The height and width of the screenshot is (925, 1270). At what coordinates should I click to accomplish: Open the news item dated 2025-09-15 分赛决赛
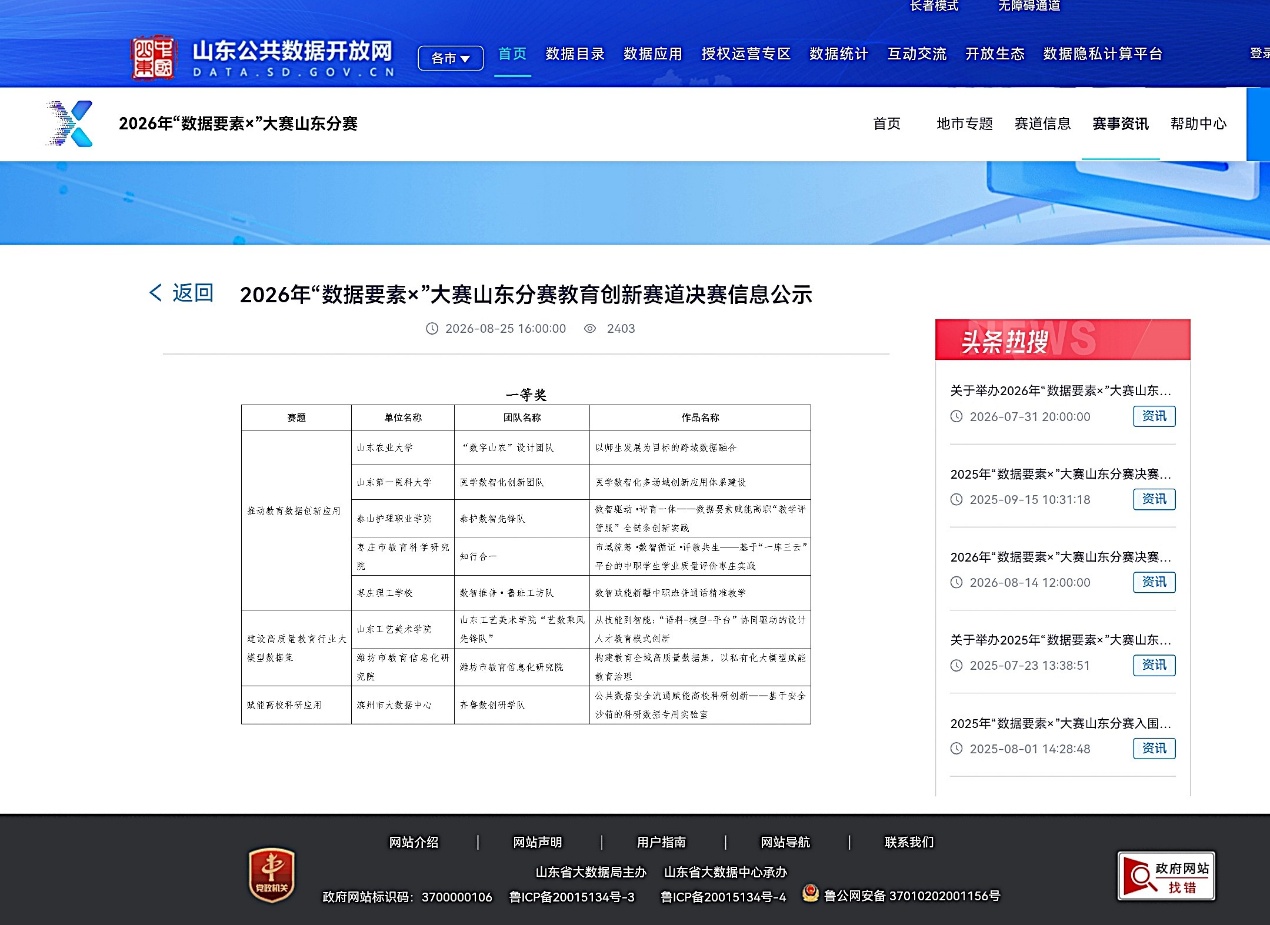tap(1061, 474)
